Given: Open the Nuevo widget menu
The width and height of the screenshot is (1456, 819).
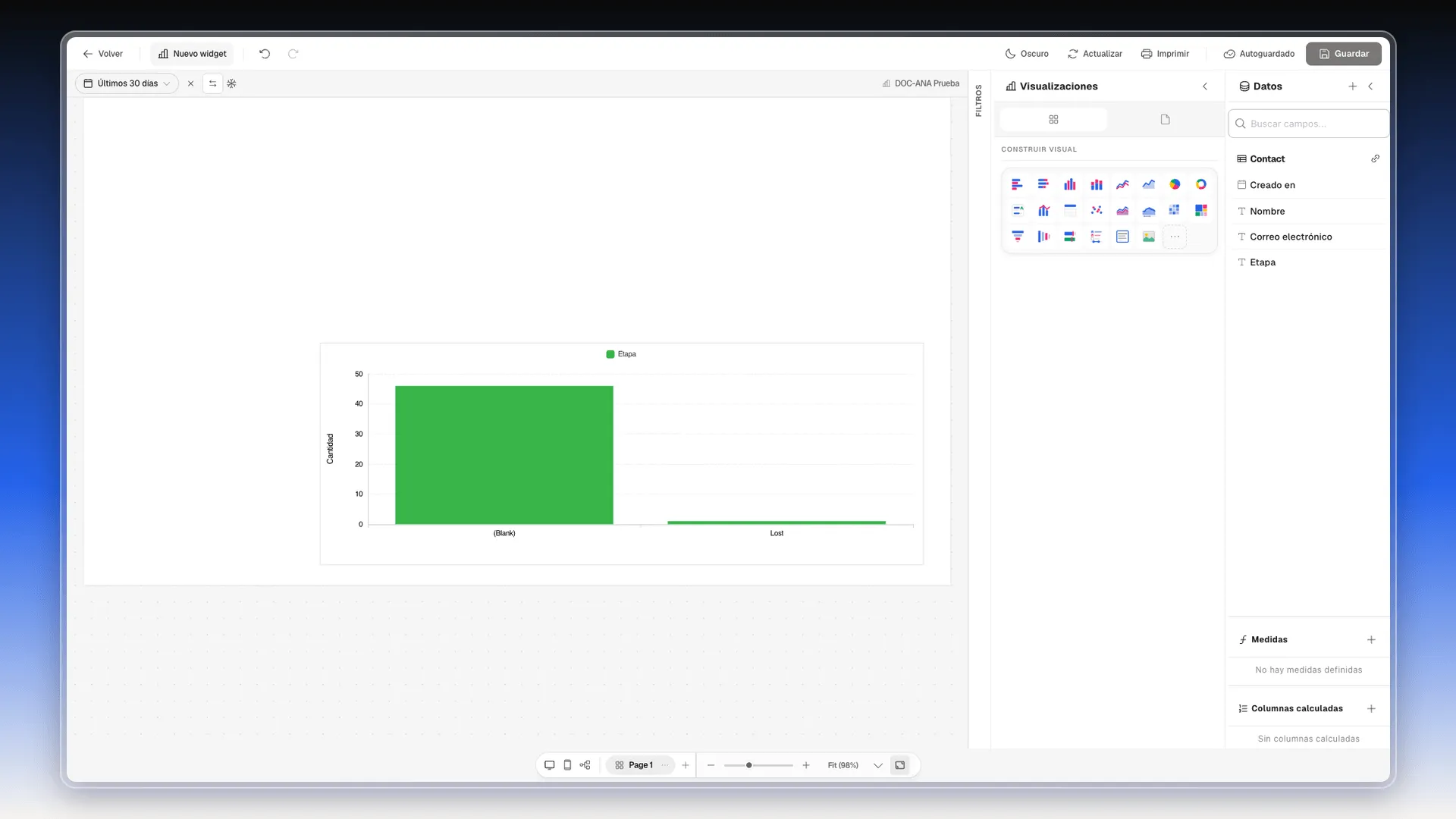Looking at the screenshot, I should point(193,54).
